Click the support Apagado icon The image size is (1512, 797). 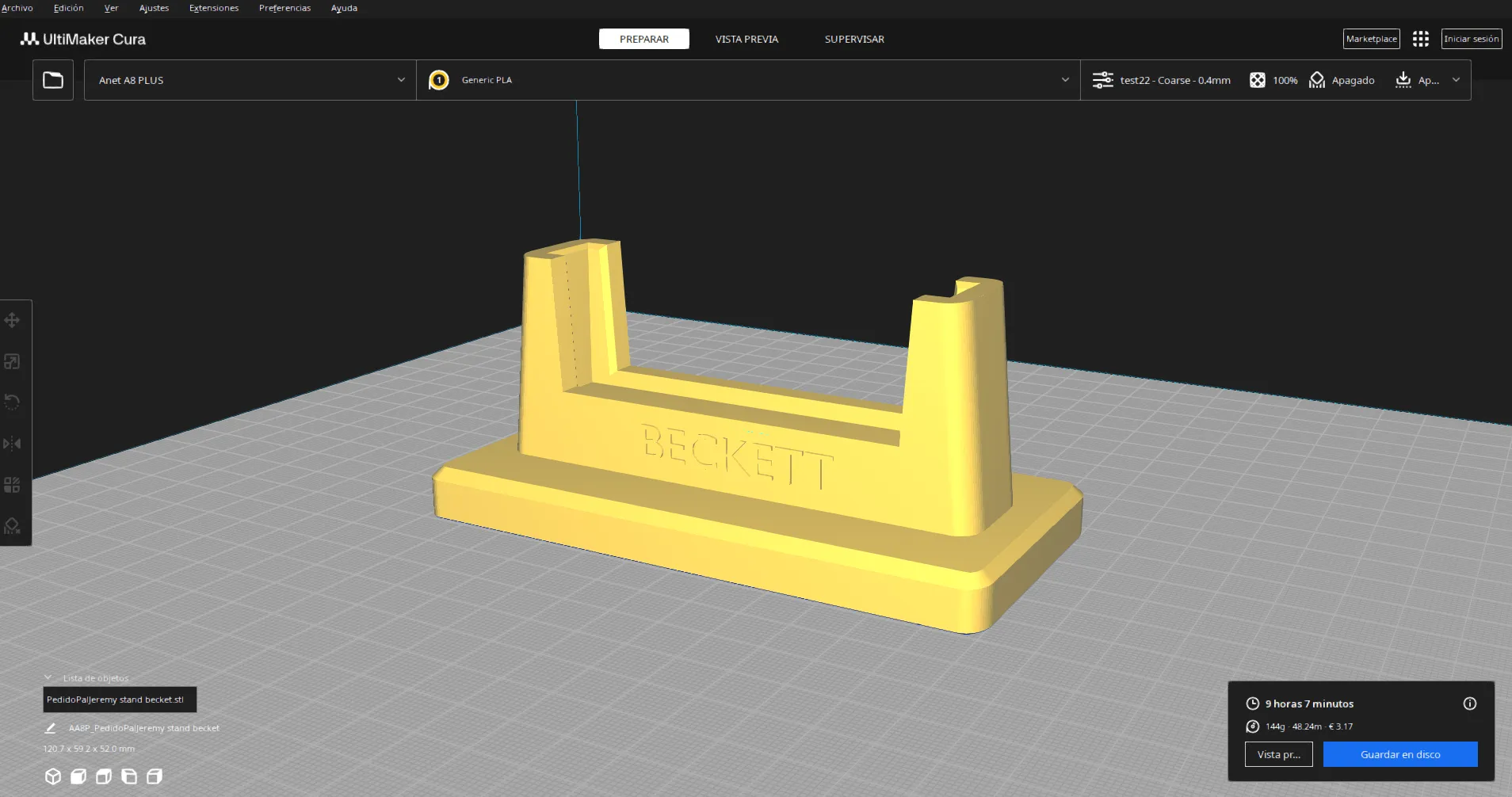click(x=1317, y=80)
